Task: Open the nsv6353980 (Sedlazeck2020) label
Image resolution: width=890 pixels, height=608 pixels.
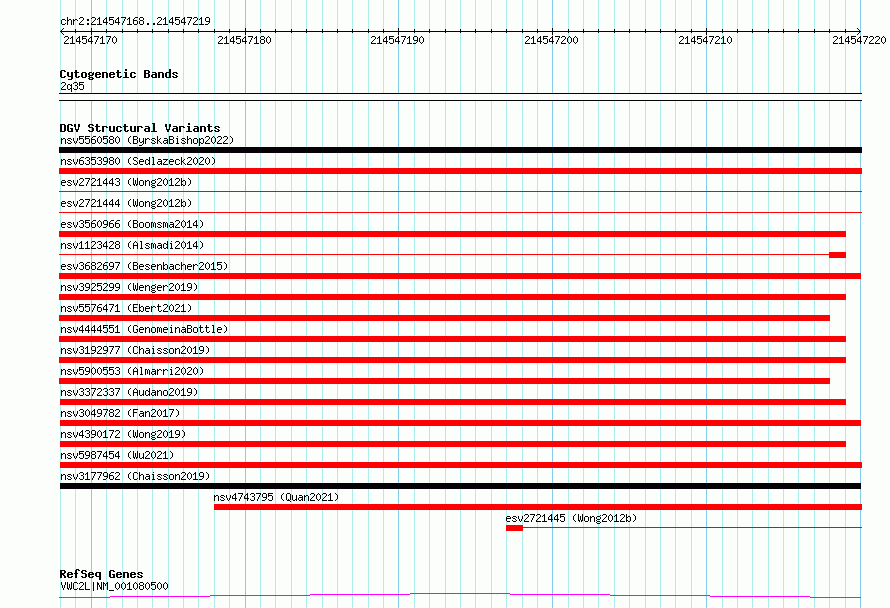Action: click(138, 161)
